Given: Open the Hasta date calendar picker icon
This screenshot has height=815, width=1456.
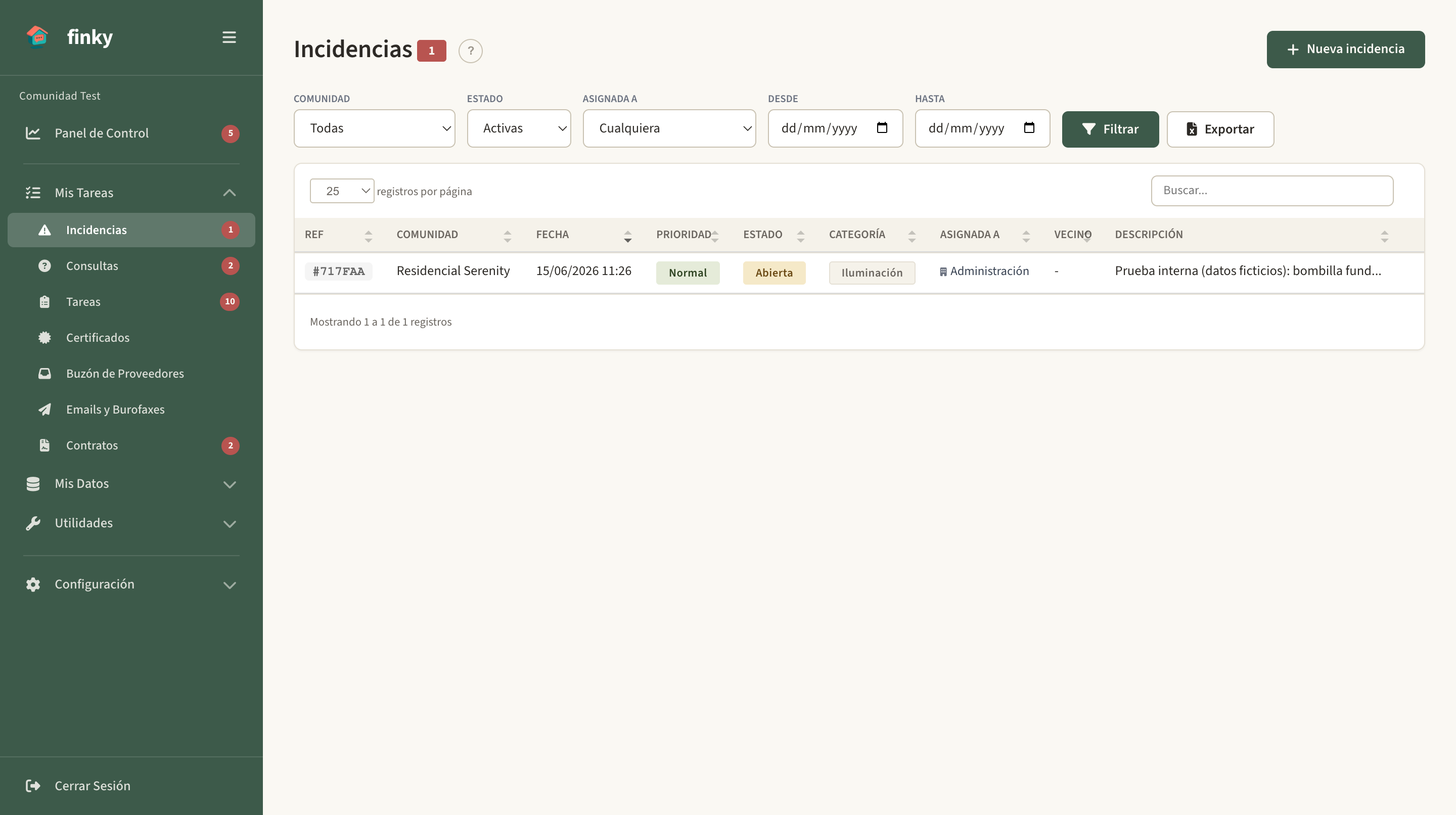Looking at the screenshot, I should [x=1029, y=128].
